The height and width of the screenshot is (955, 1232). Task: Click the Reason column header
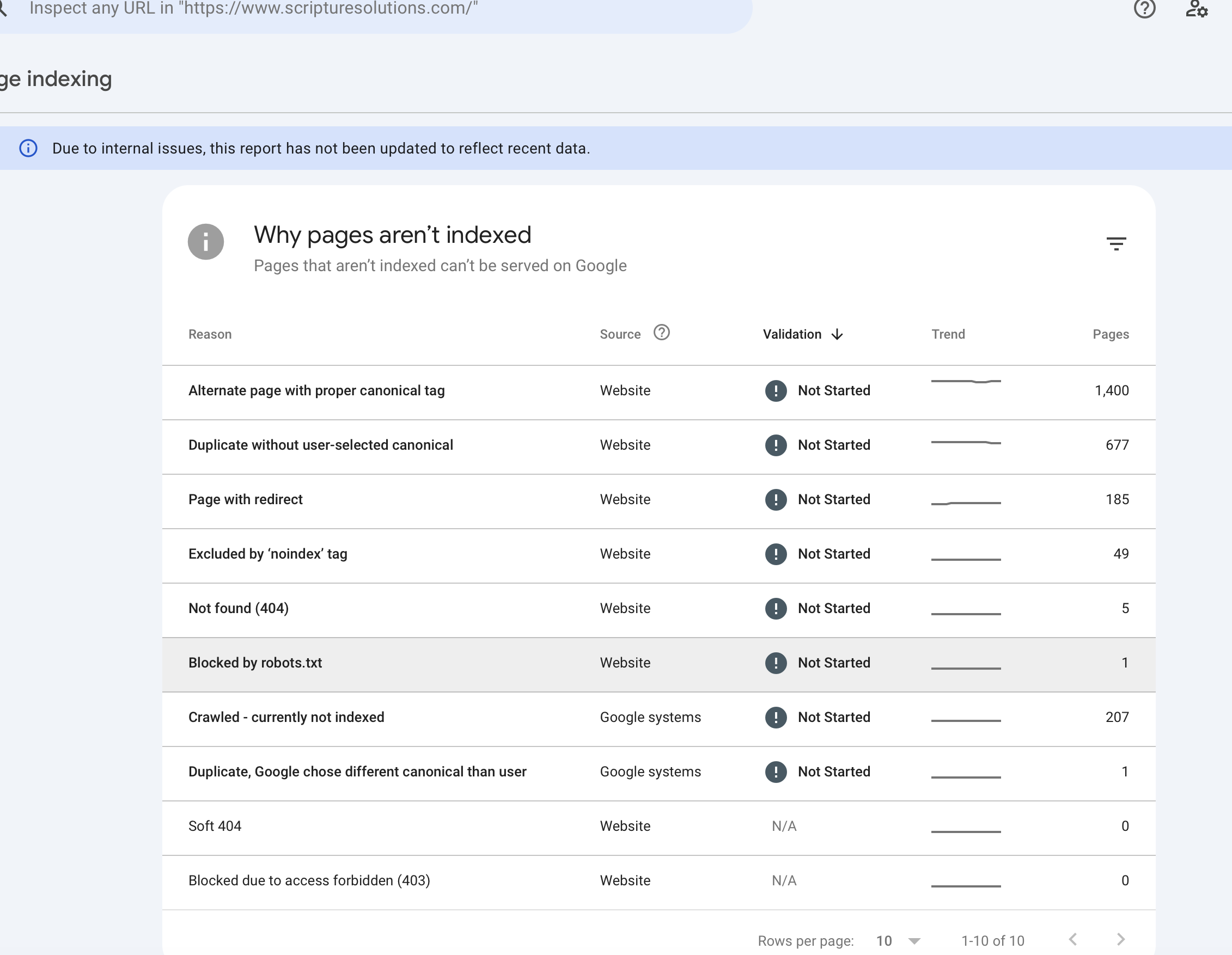[x=210, y=334]
